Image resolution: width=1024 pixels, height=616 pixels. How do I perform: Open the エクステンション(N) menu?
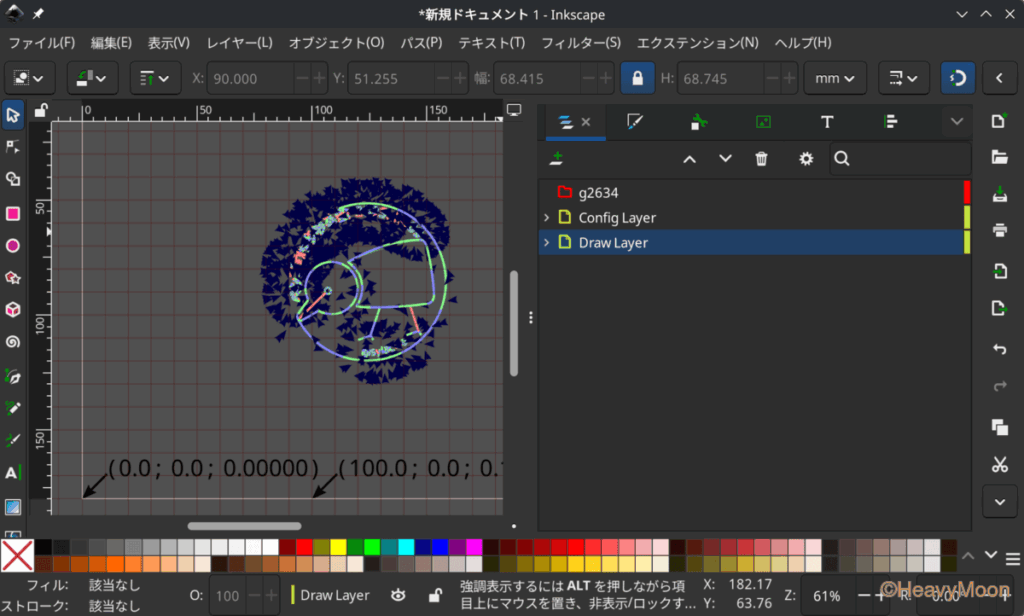697,43
